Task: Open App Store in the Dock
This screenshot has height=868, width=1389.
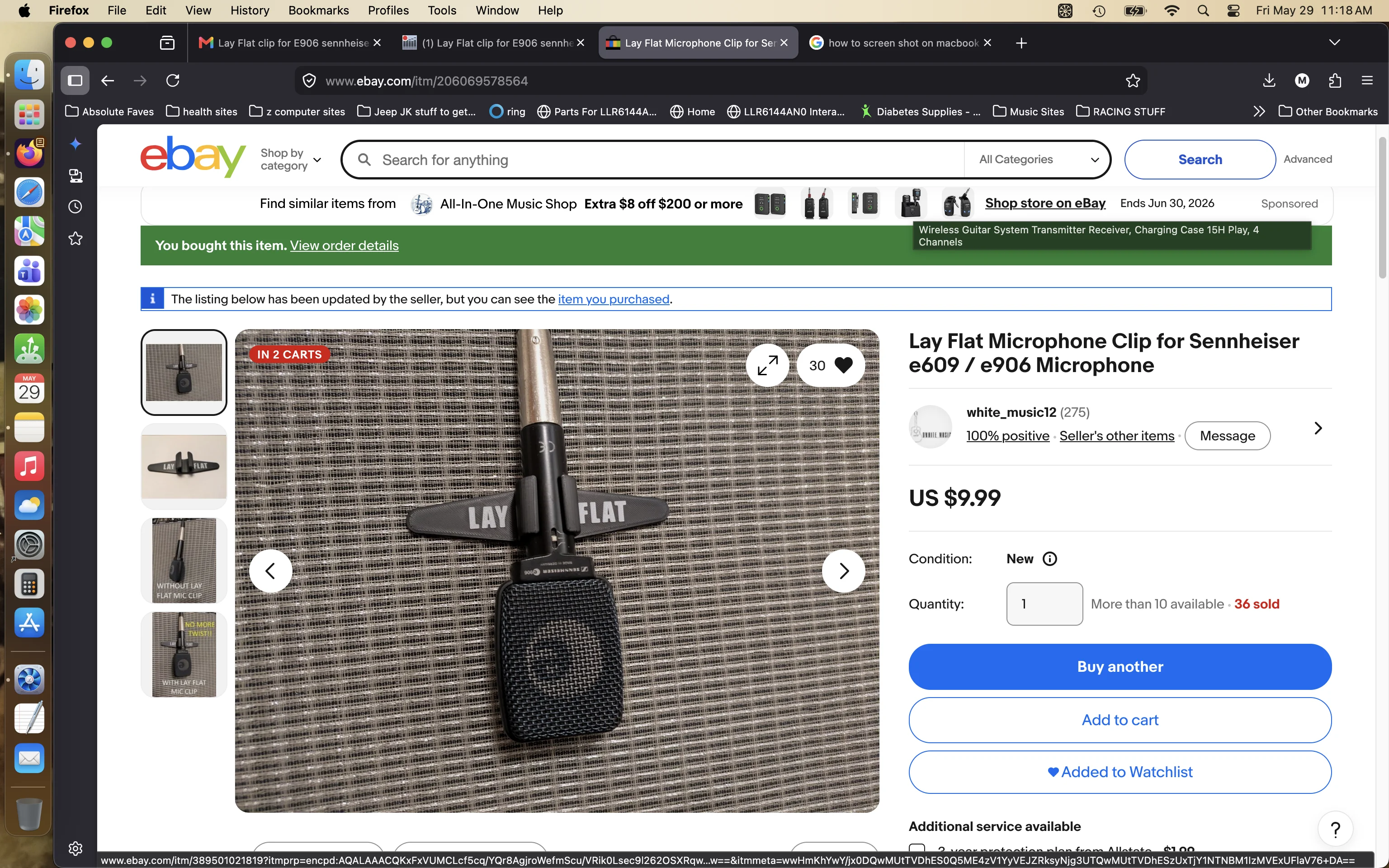Action: (29, 623)
